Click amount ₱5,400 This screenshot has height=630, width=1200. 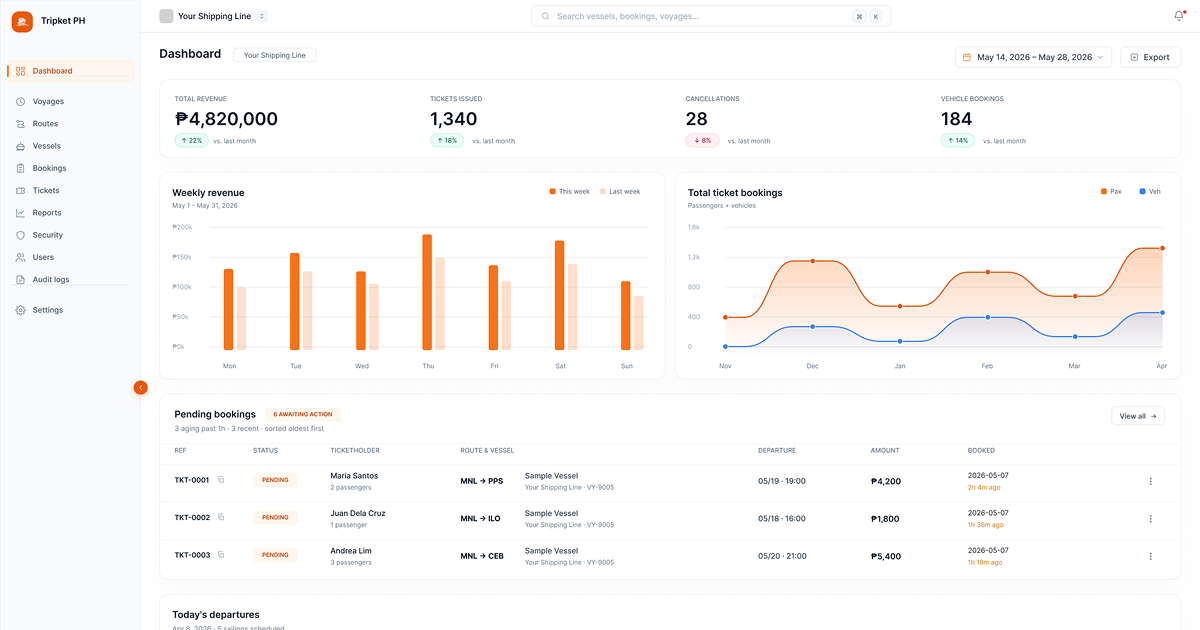coord(886,556)
